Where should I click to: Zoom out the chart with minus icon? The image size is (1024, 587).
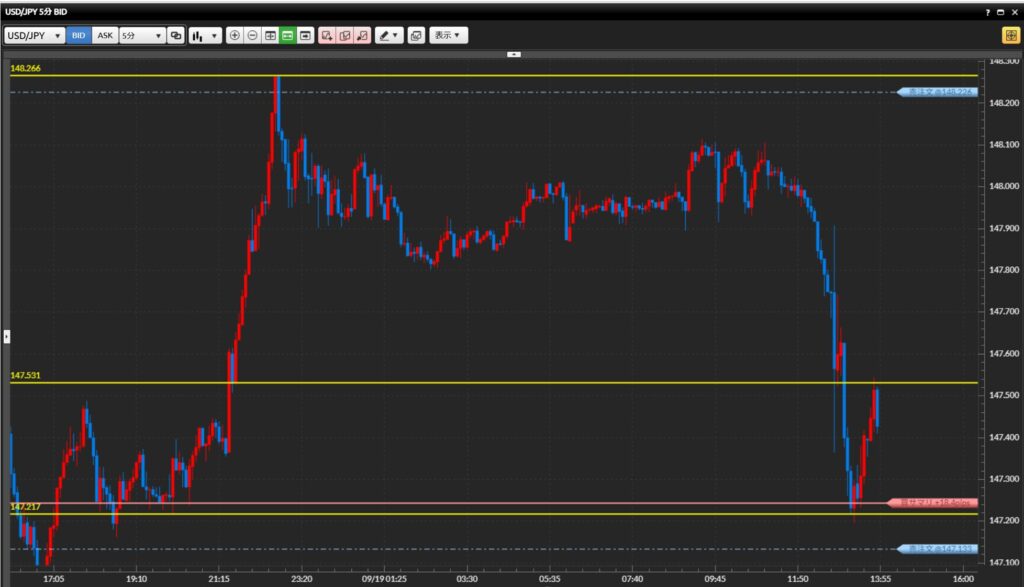253,35
